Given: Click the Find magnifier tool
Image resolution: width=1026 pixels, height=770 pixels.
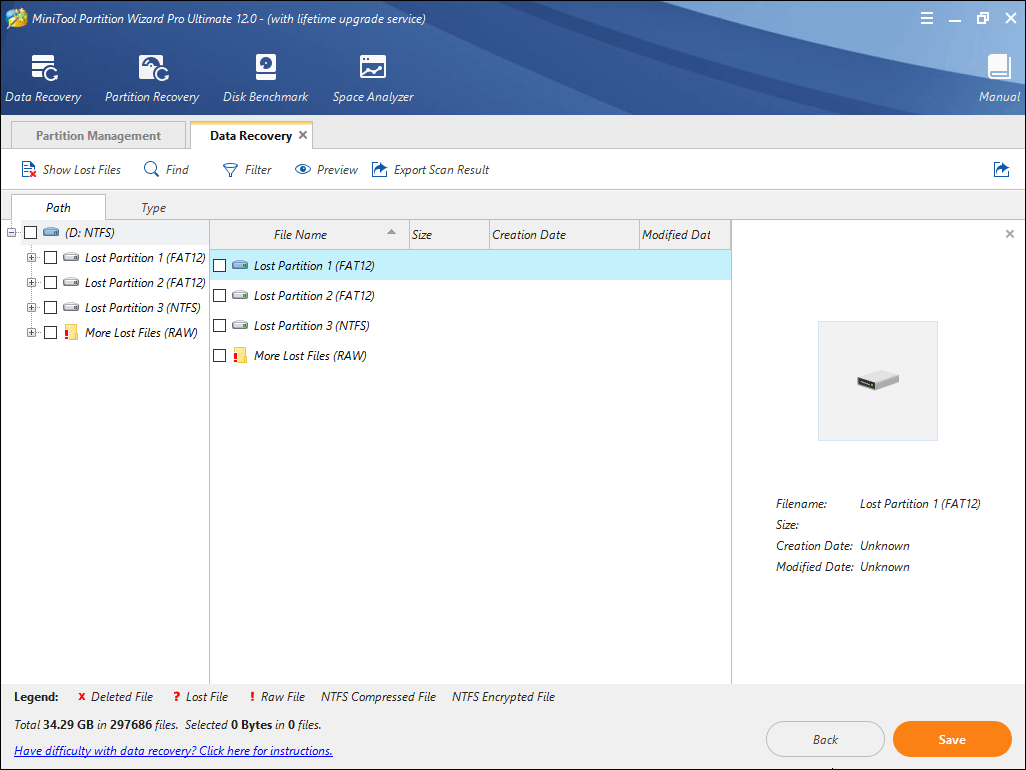Looking at the screenshot, I should coord(152,170).
